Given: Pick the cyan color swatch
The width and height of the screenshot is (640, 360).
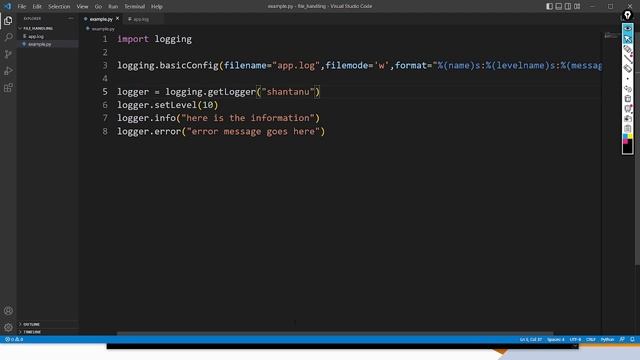Looking at the screenshot, I should tap(625, 136).
